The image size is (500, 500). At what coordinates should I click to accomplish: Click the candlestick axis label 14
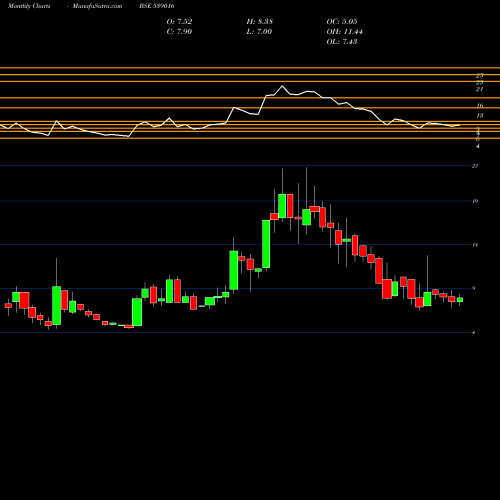(475, 245)
